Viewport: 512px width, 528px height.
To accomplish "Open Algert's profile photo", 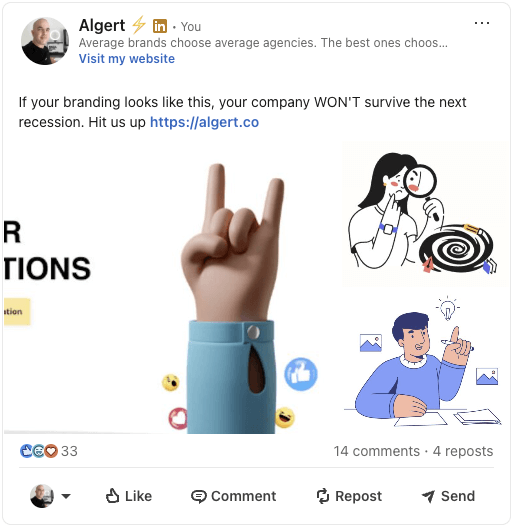I will point(45,41).
